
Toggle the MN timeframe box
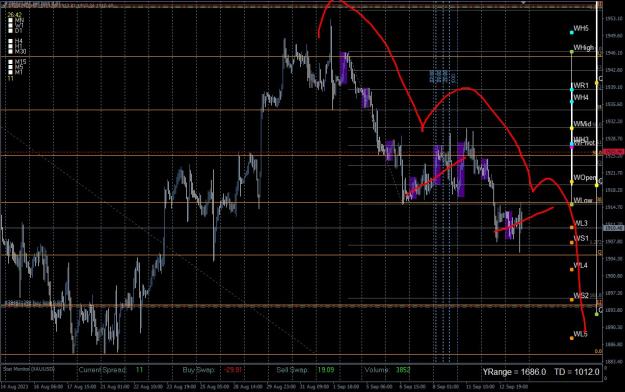10,20
